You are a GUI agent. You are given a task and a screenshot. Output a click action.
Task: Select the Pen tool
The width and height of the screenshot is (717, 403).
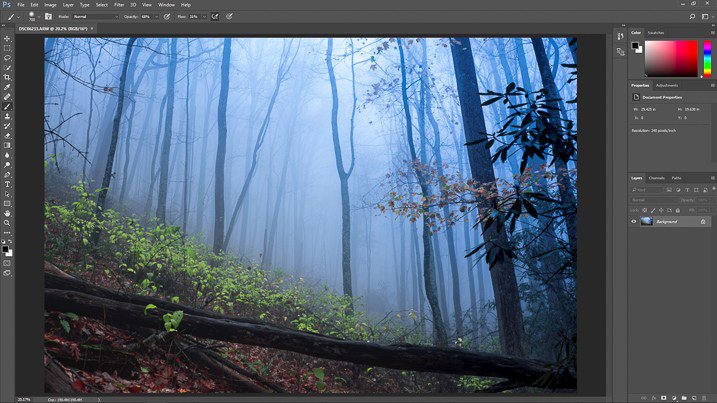[x=7, y=175]
